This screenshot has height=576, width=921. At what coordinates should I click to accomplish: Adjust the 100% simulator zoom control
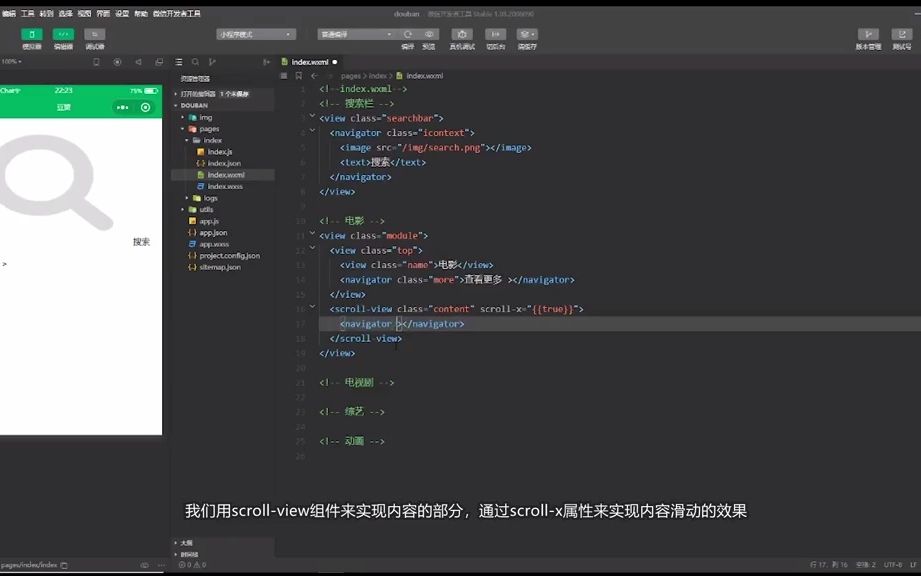tap(14, 62)
